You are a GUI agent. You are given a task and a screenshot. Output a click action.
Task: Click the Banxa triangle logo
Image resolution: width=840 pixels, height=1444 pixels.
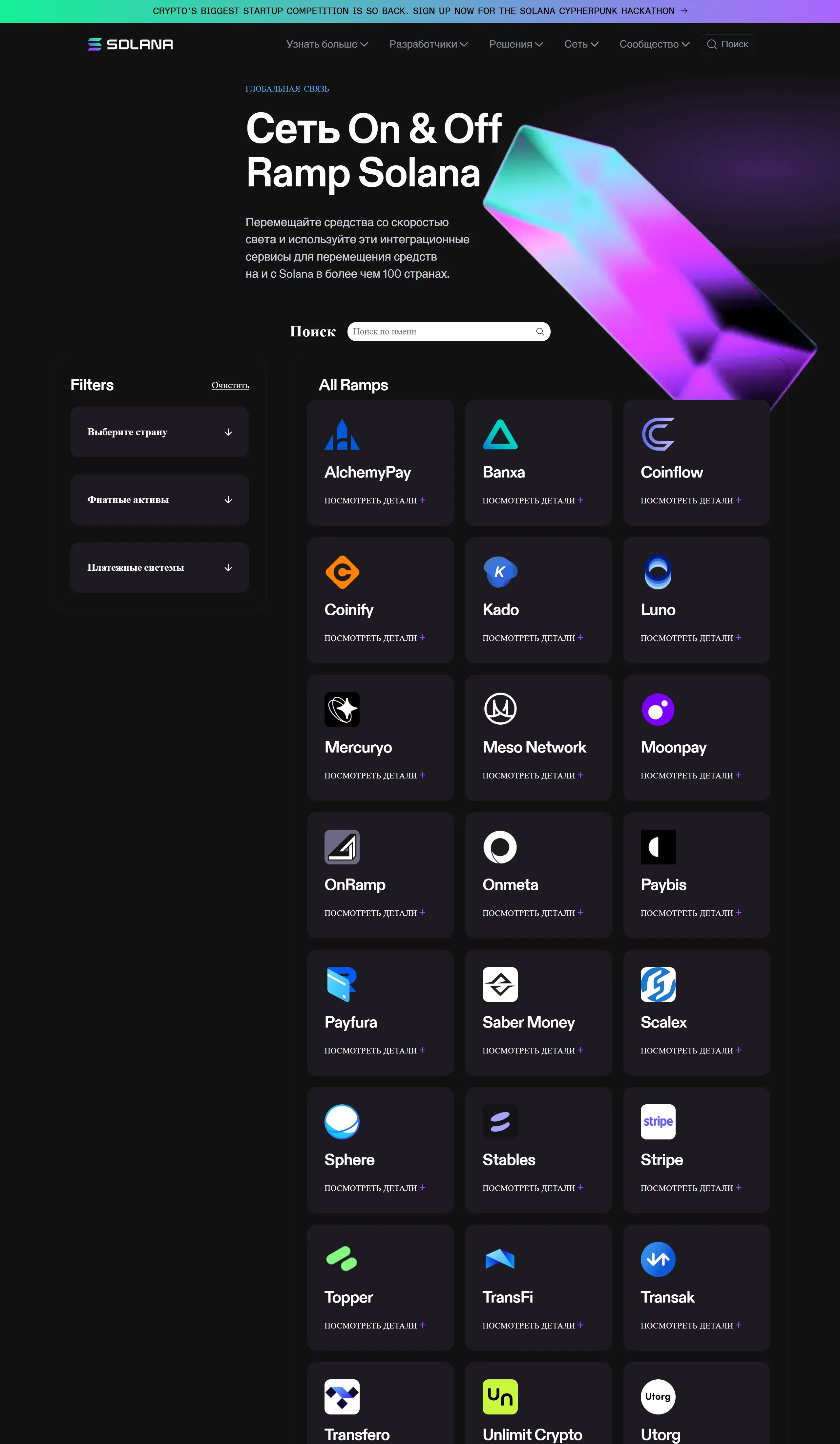pos(500,434)
